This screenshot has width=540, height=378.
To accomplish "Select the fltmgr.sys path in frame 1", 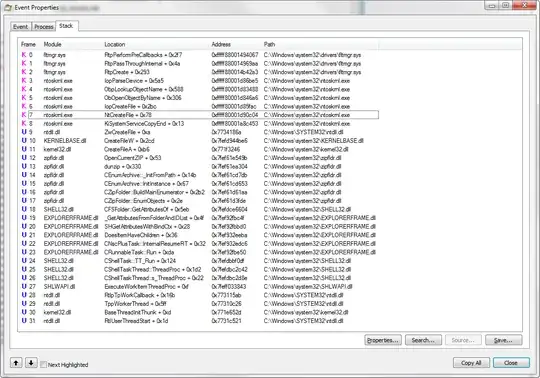I will (312, 63).
